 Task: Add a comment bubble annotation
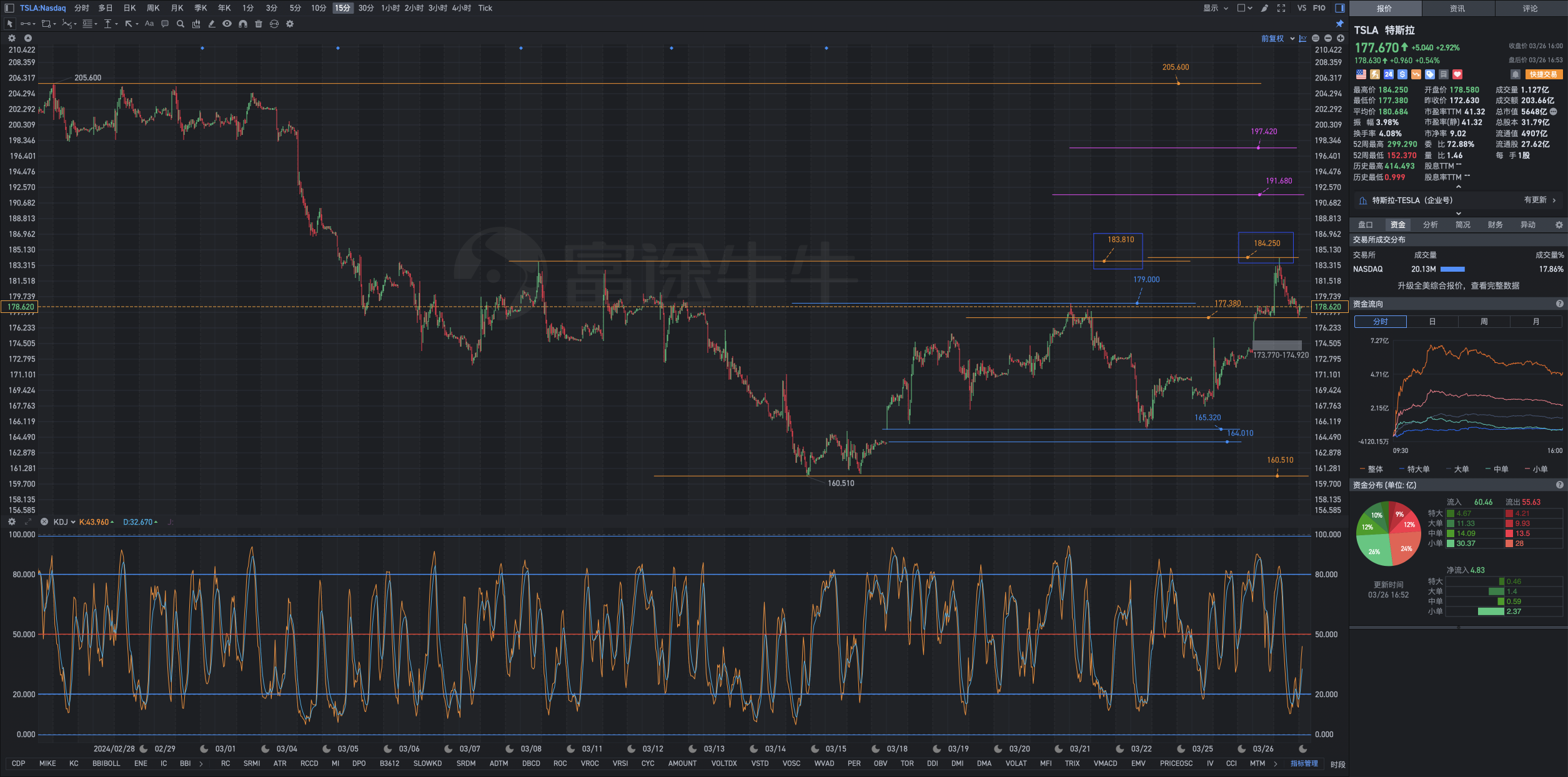click(165, 24)
